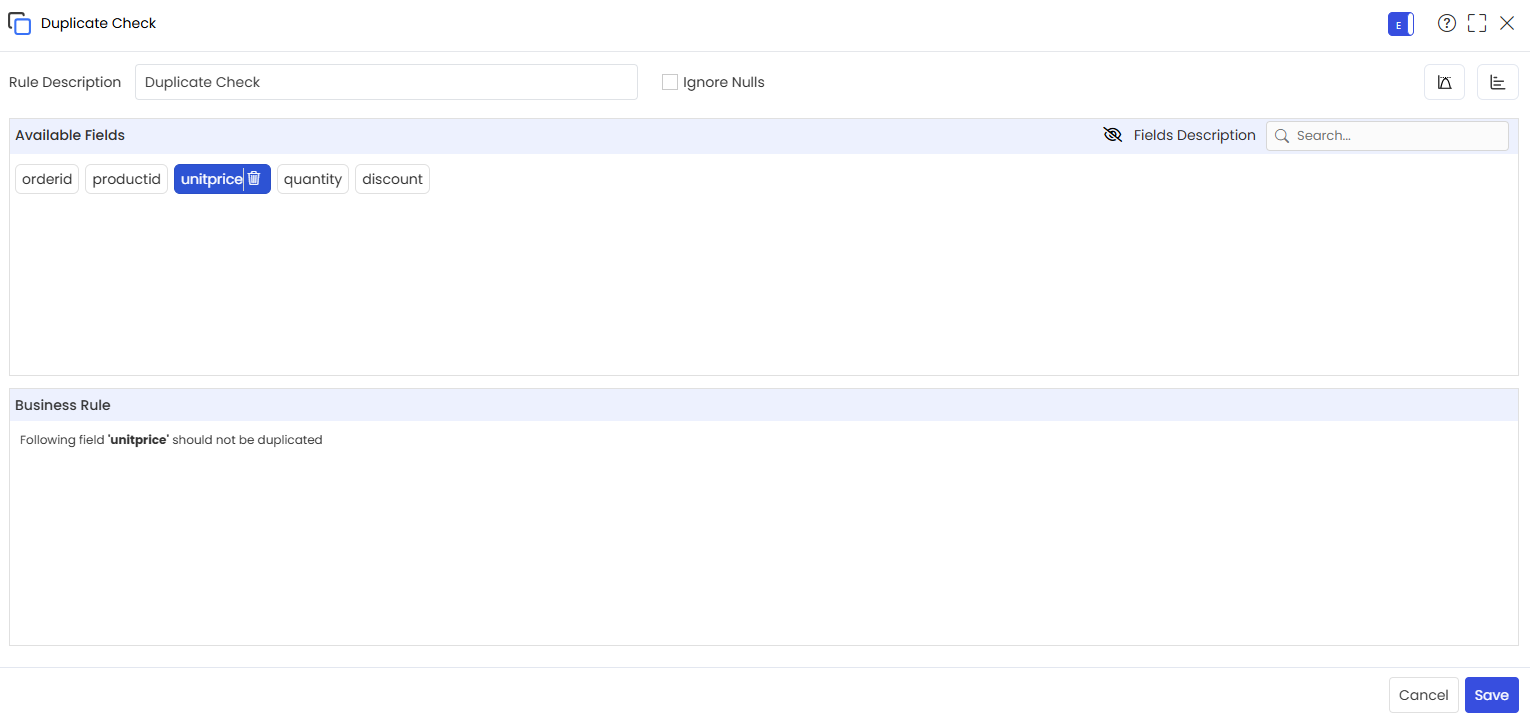Select the discount field chip
1530x722 pixels.
tap(392, 179)
